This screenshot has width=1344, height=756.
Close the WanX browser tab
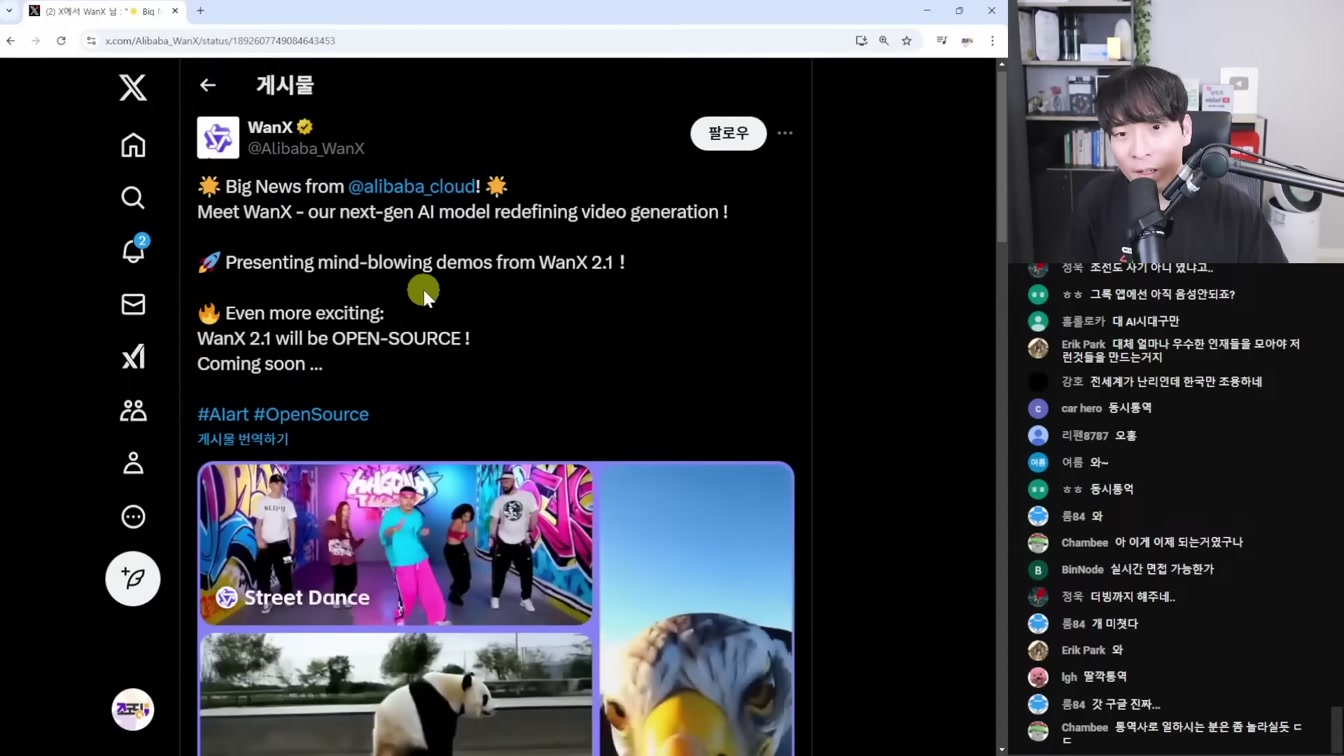(175, 11)
